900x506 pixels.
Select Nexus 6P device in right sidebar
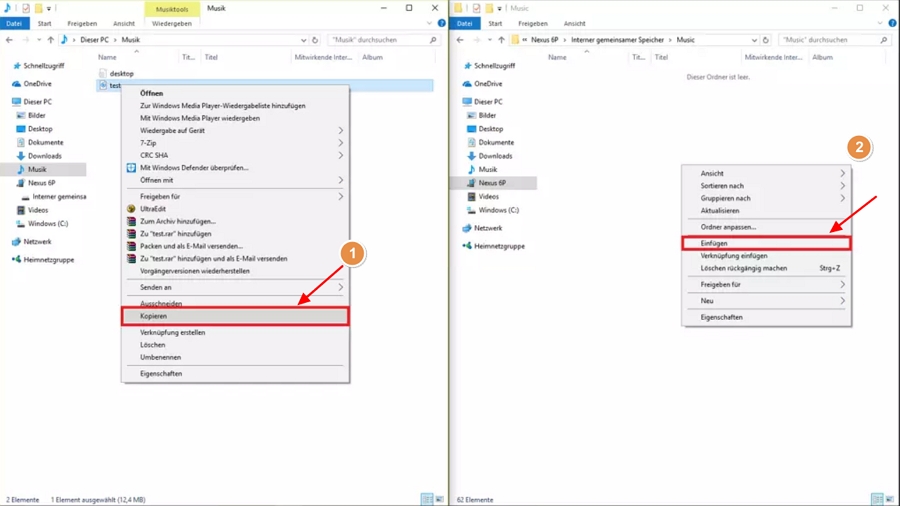(492, 183)
